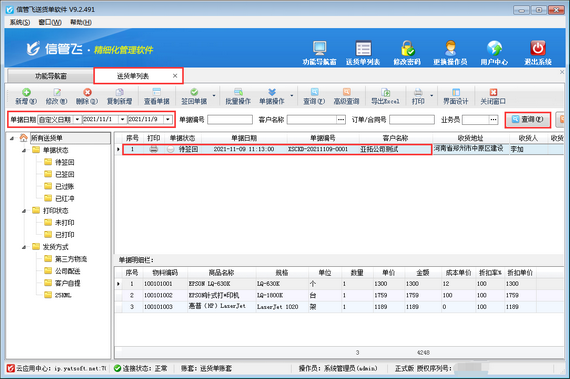Click the 新增 green plus toolbar icon
570x379 pixels.
tap(26, 92)
